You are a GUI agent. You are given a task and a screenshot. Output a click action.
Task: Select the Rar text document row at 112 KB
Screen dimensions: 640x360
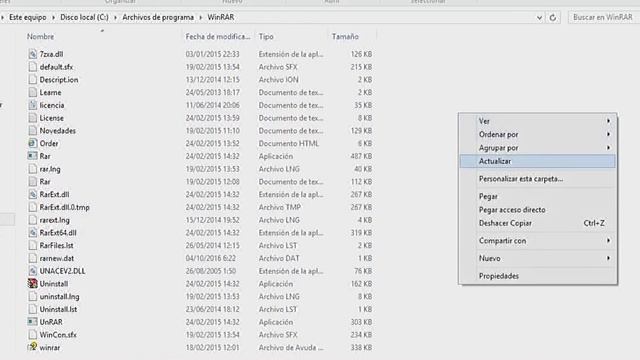coord(200,182)
